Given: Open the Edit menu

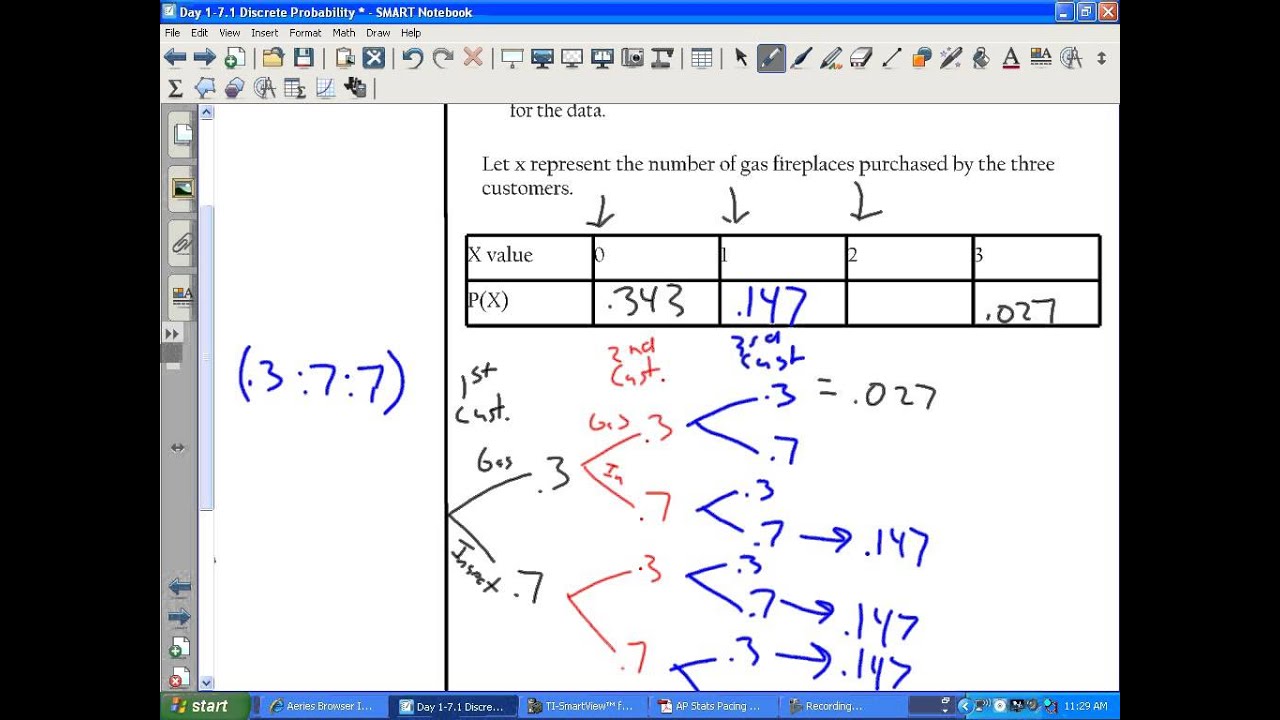Looking at the screenshot, I should [x=200, y=33].
